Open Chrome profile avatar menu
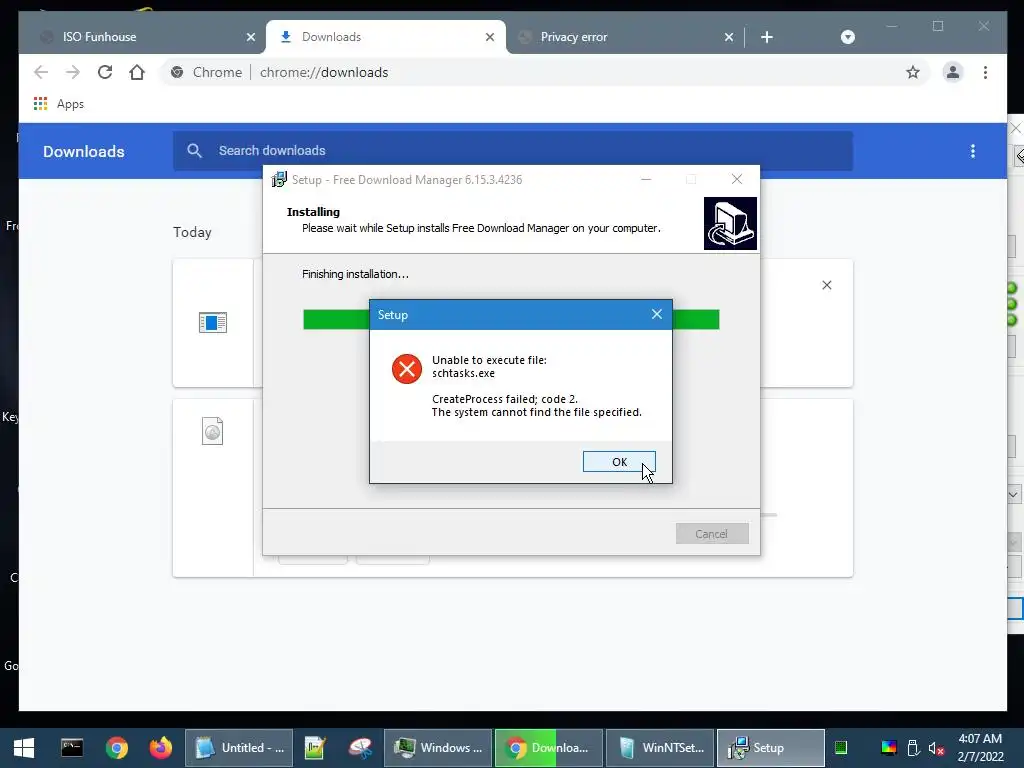 [x=953, y=72]
